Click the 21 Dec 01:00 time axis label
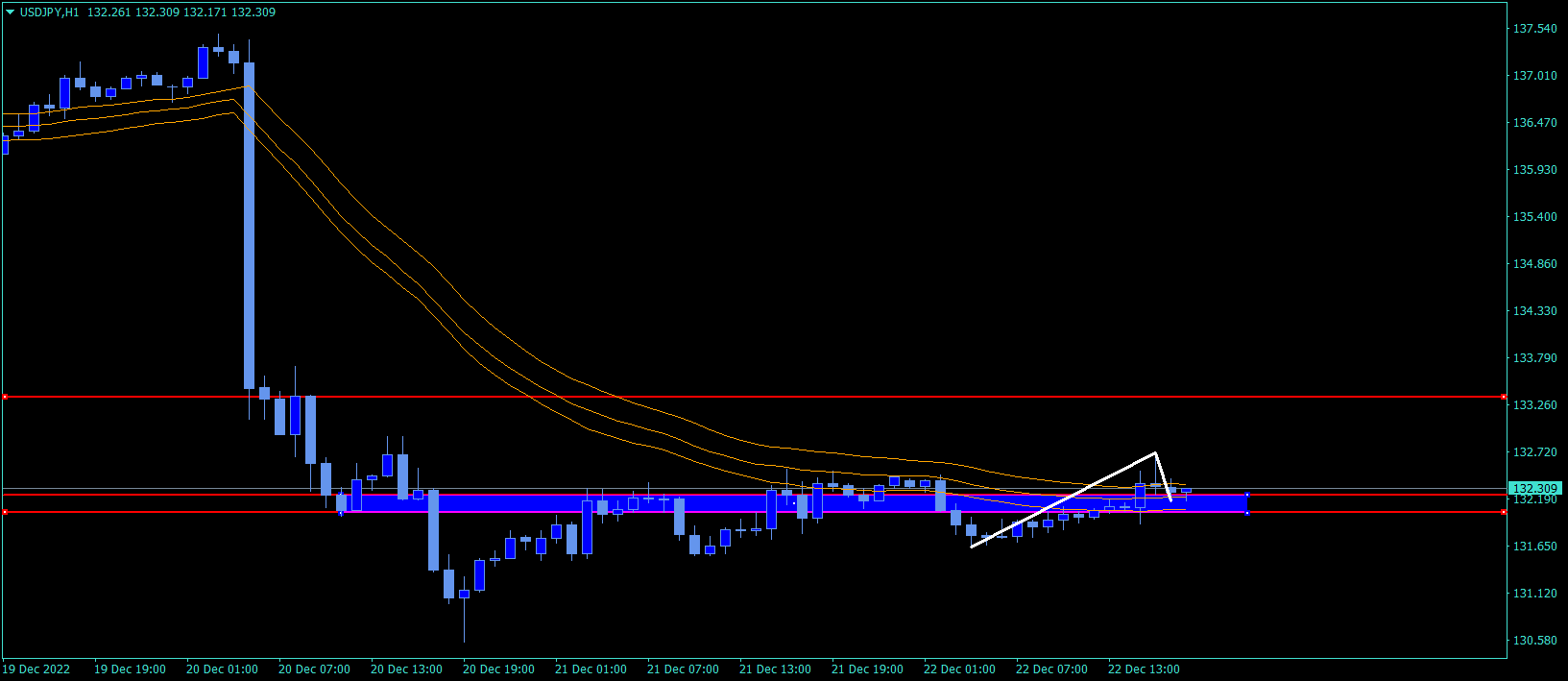Image resolution: width=1568 pixels, height=681 pixels. point(591,669)
